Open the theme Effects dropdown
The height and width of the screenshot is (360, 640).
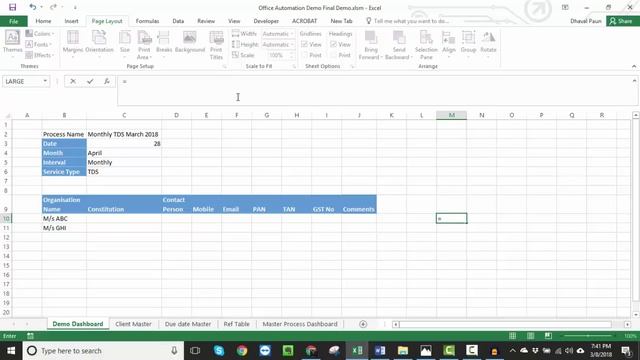(40, 55)
